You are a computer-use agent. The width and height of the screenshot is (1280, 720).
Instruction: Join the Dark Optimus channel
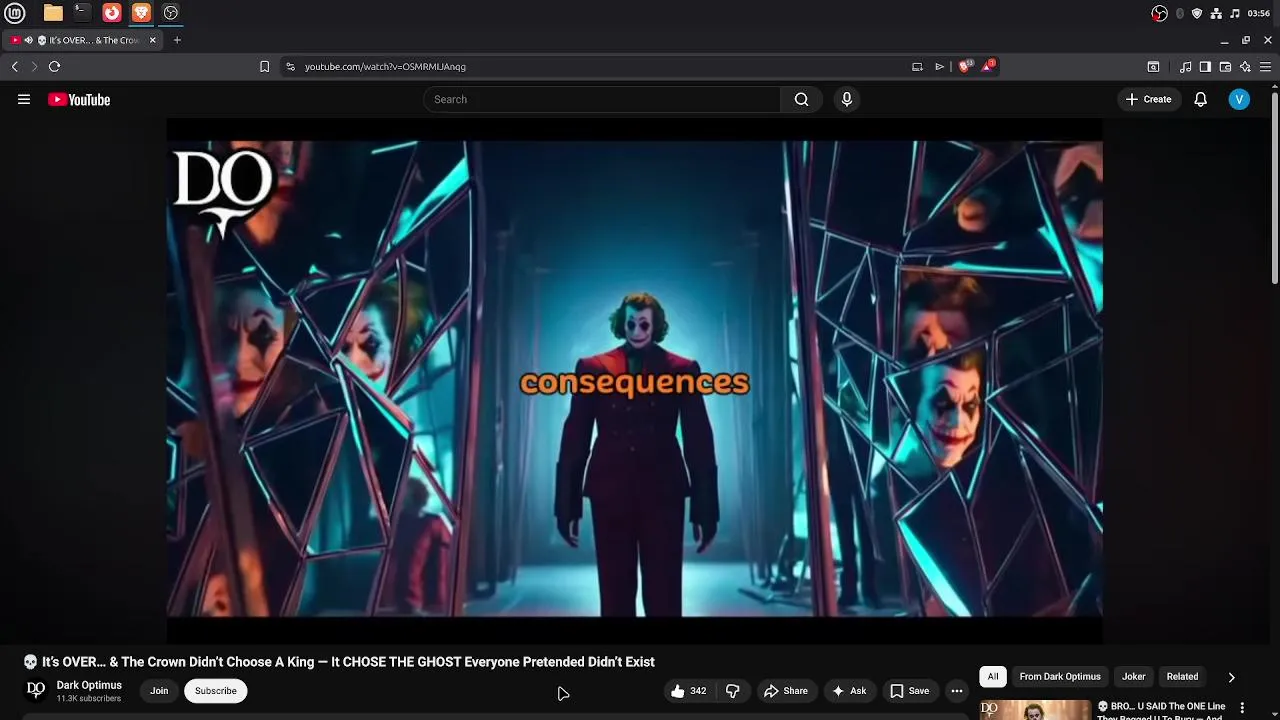[x=159, y=691]
